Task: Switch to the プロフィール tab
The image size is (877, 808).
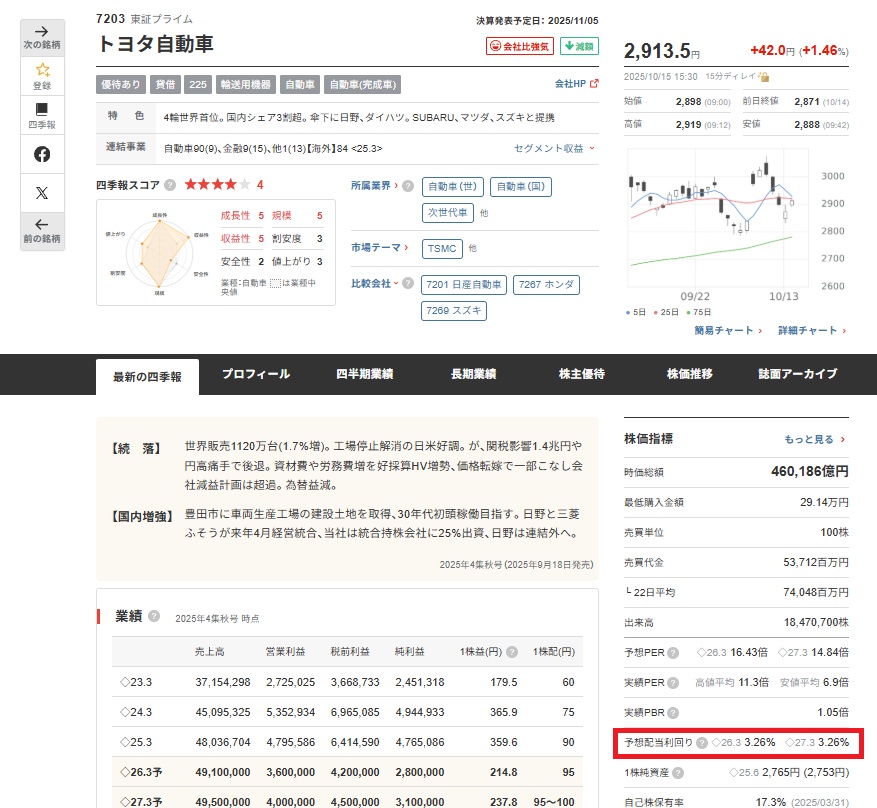Action: point(255,375)
